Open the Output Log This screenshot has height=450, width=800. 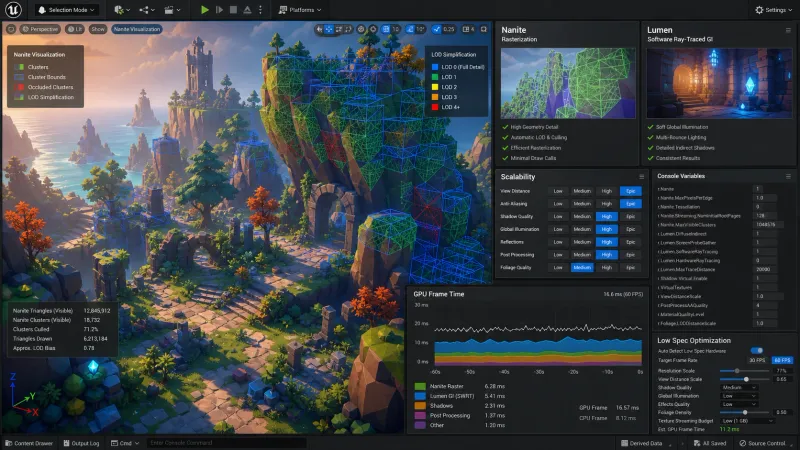81,443
